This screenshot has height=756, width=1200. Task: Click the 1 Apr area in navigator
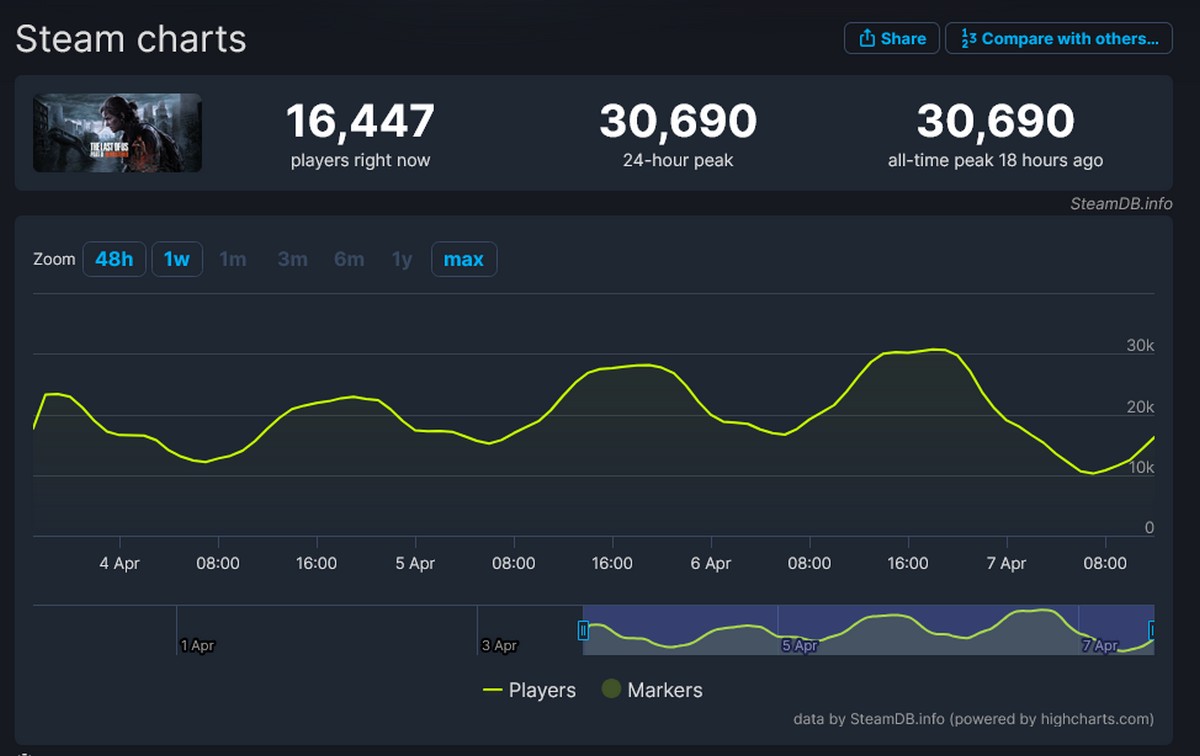197,645
